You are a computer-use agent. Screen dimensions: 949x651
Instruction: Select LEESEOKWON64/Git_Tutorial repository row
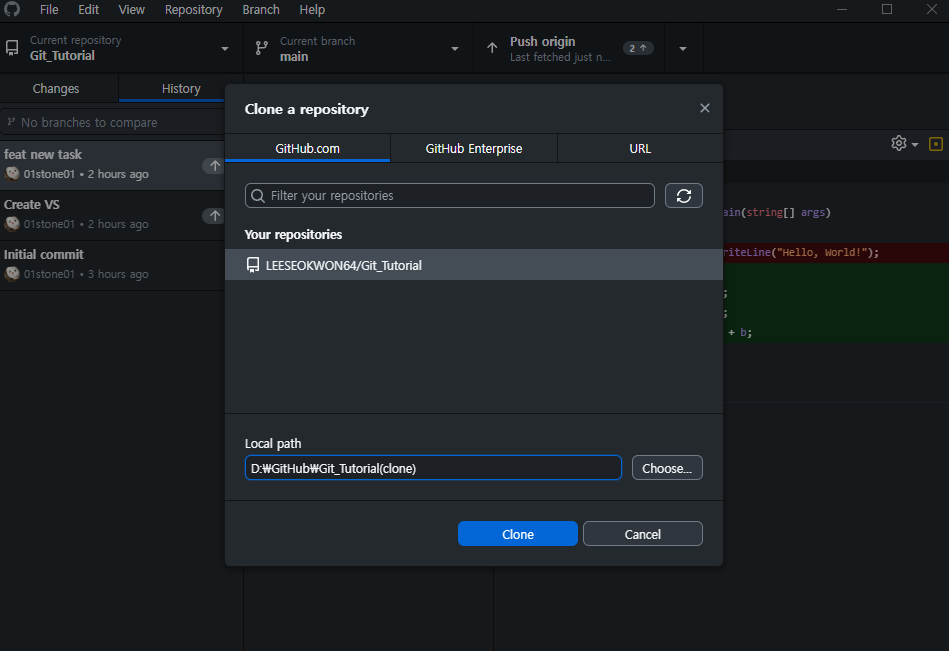point(474,265)
